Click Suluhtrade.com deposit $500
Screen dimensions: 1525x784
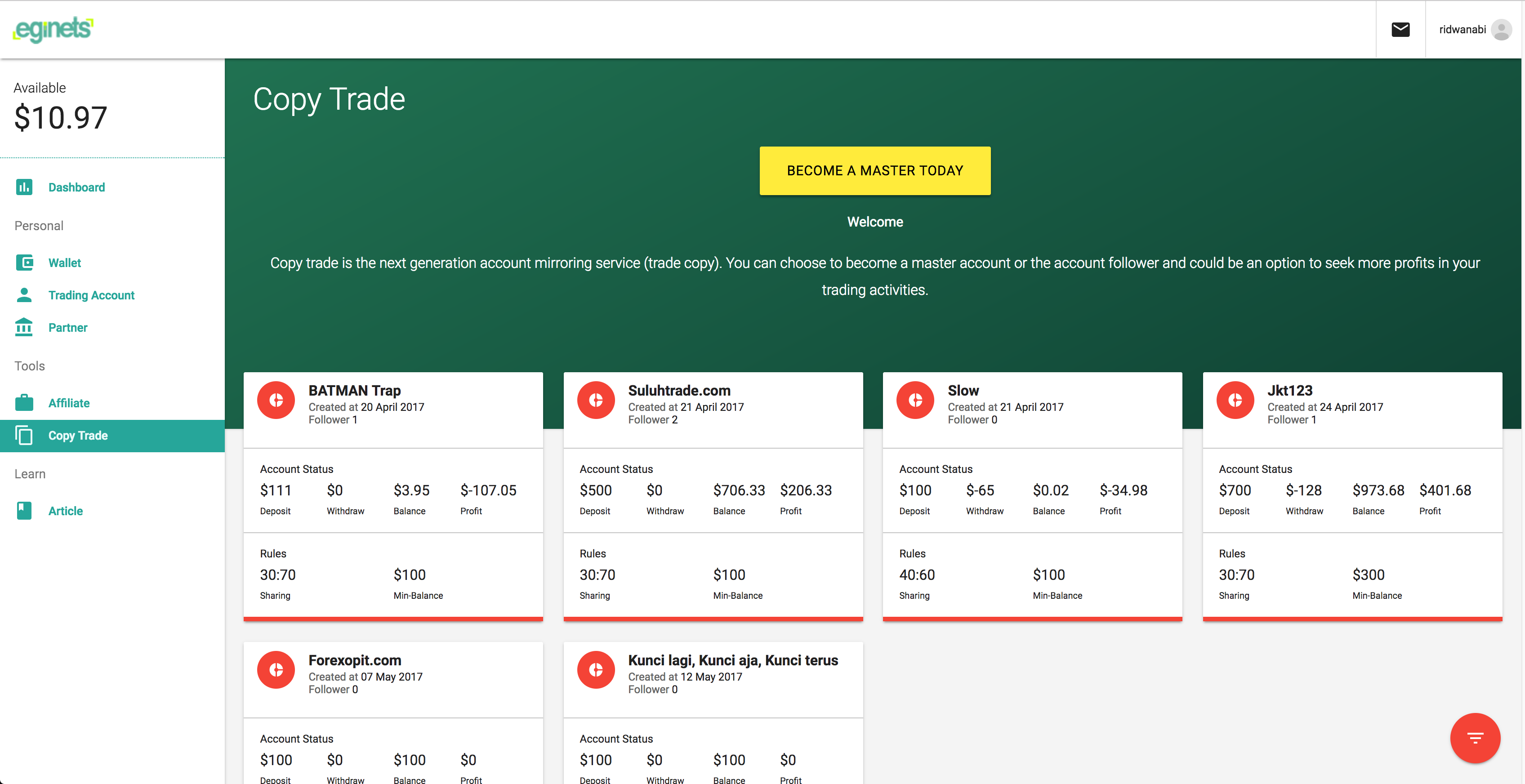596,490
